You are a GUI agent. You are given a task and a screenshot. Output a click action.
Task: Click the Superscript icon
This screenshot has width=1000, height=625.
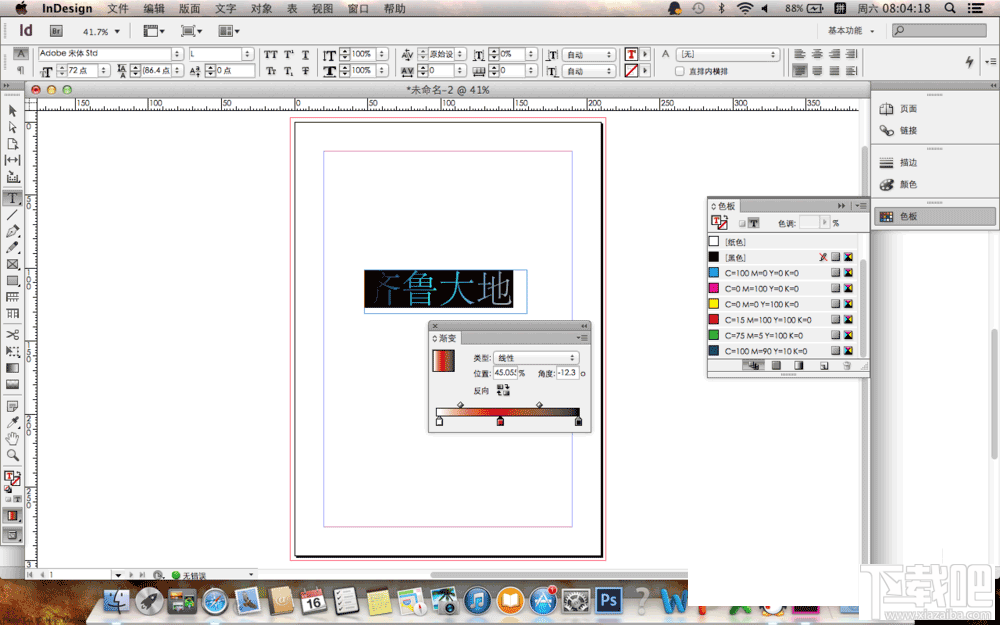(x=288, y=55)
